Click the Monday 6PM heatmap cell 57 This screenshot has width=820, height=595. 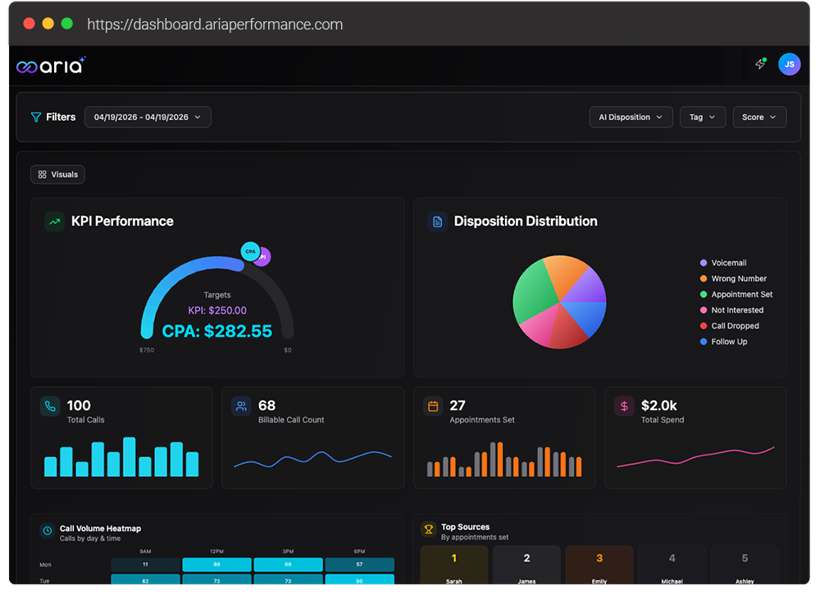point(359,565)
